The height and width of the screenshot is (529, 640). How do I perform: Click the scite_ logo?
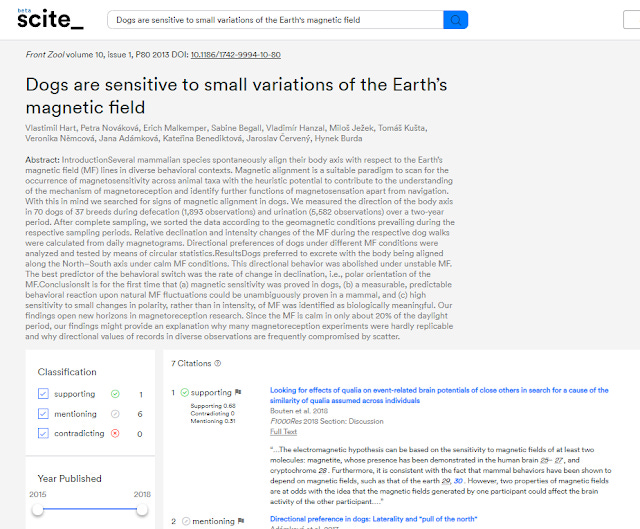click(50, 19)
